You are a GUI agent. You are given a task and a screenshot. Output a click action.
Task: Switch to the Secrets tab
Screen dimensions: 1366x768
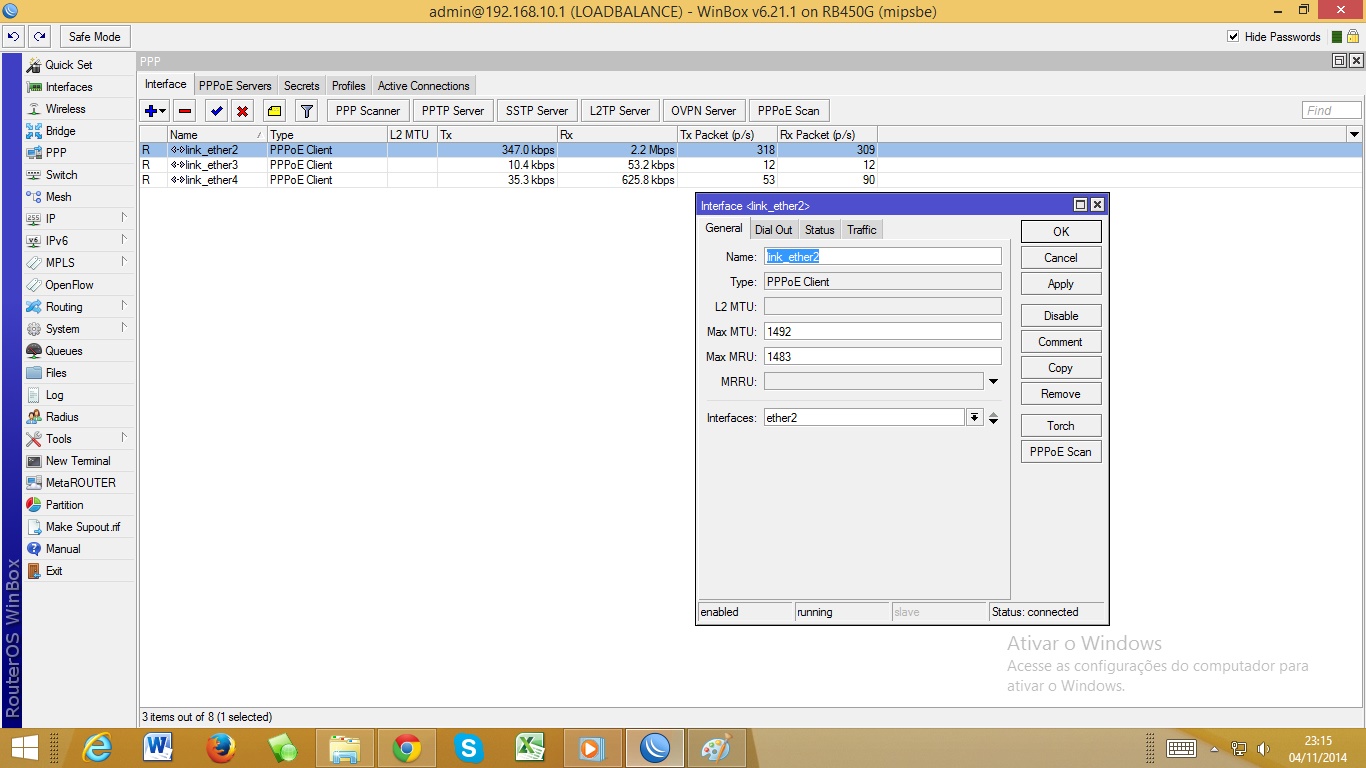(301, 86)
